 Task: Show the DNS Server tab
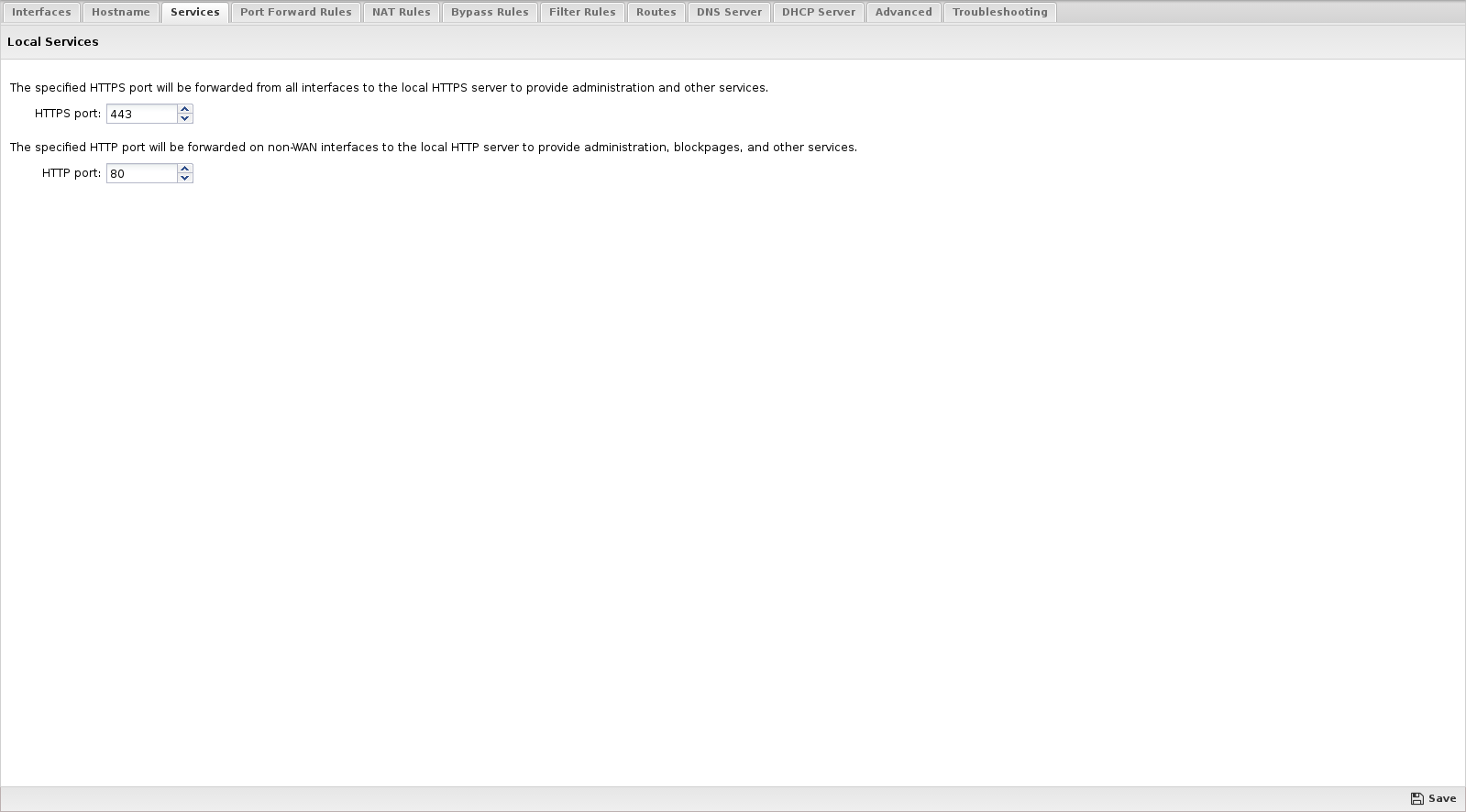coord(730,12)
